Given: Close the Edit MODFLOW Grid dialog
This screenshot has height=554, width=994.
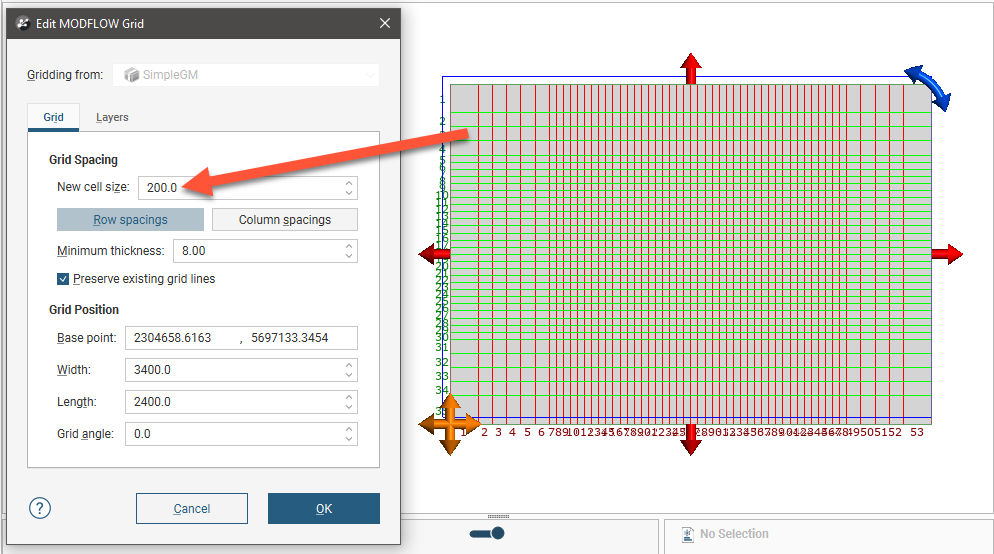Looking at the screenshot, I should (385, 23).
